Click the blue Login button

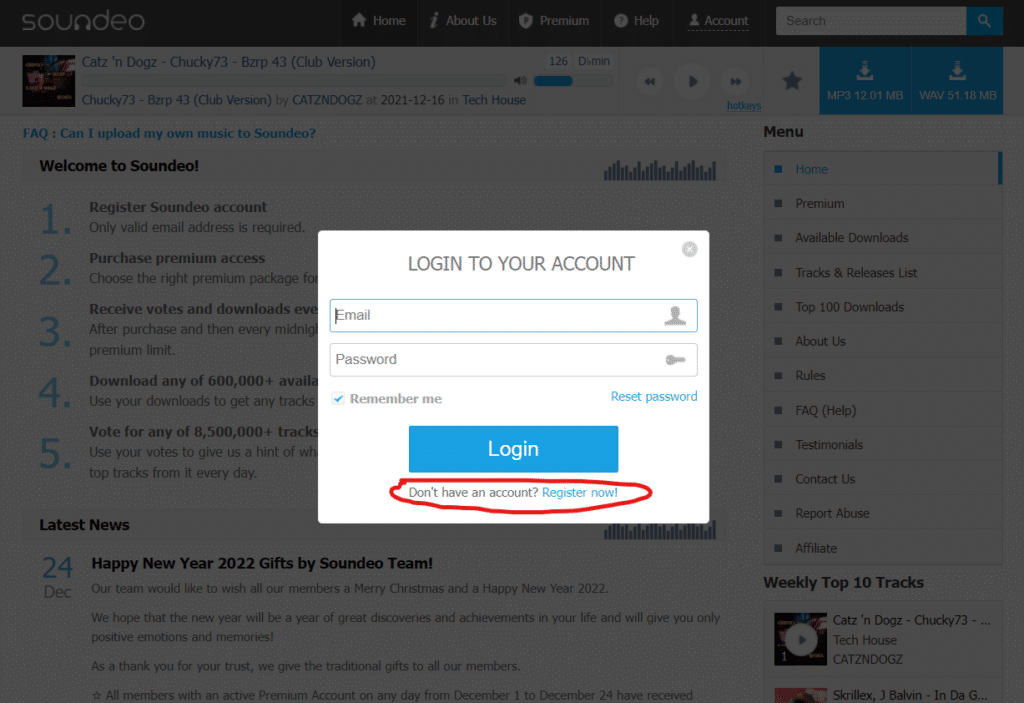[513, 449]
